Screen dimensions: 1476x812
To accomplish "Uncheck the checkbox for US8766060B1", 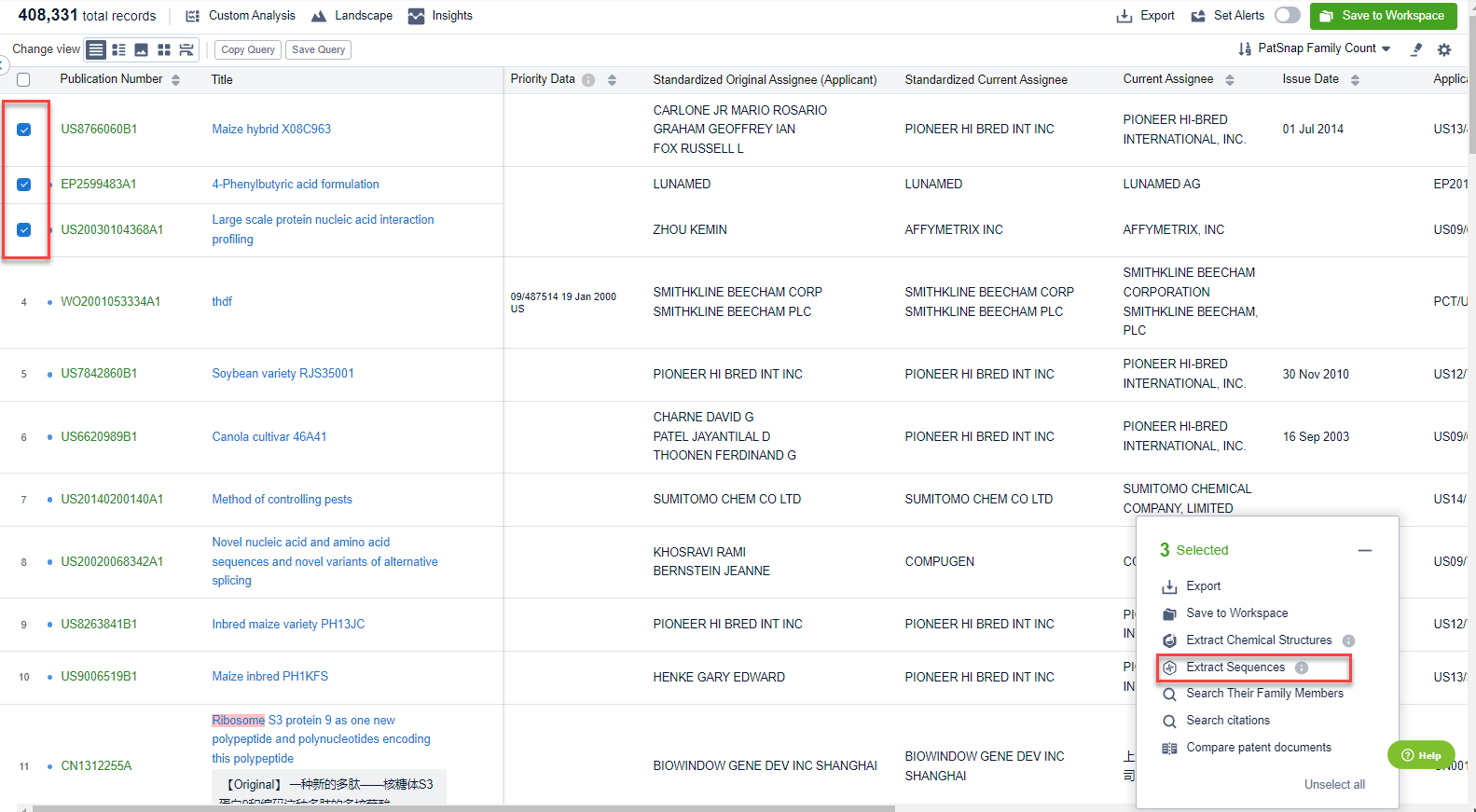I will point(24,130).
